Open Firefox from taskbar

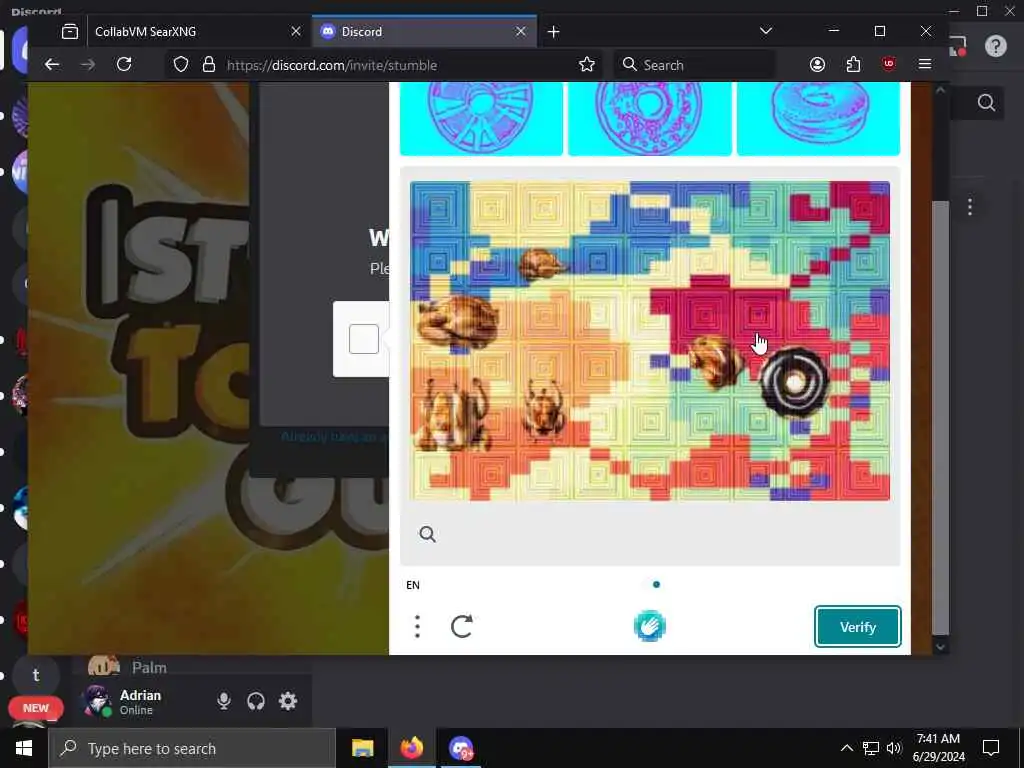point(411,748)
